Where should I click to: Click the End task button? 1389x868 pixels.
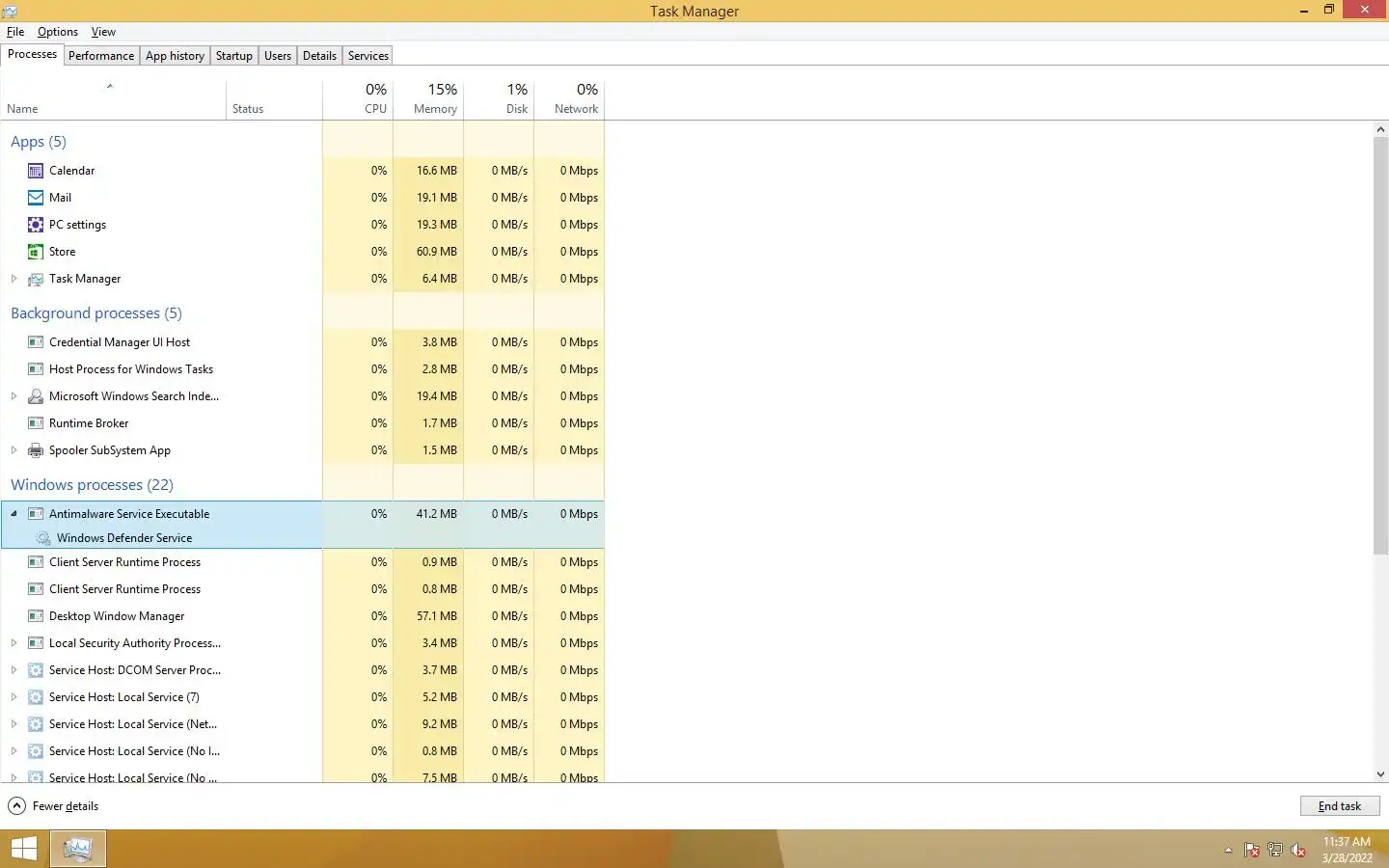click(1340, 806)
